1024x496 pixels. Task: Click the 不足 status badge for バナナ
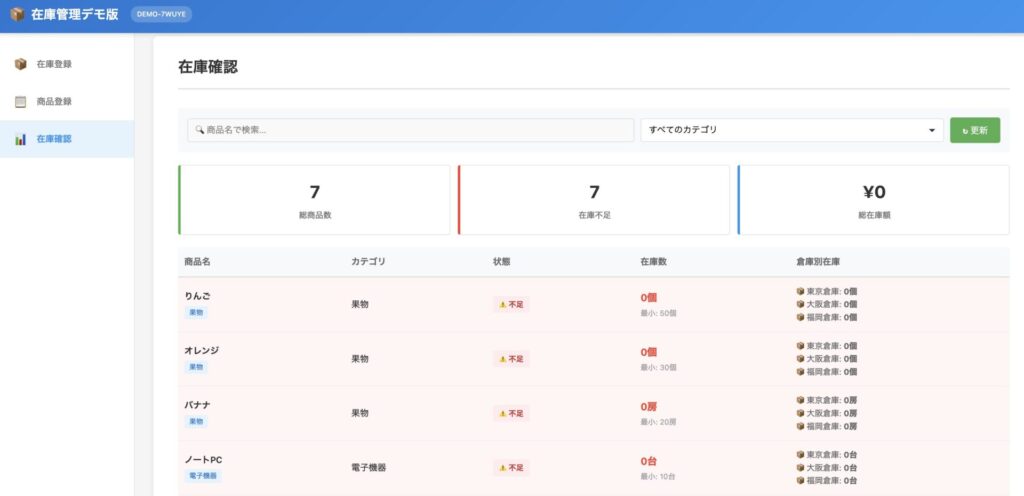tap(511, 413)
